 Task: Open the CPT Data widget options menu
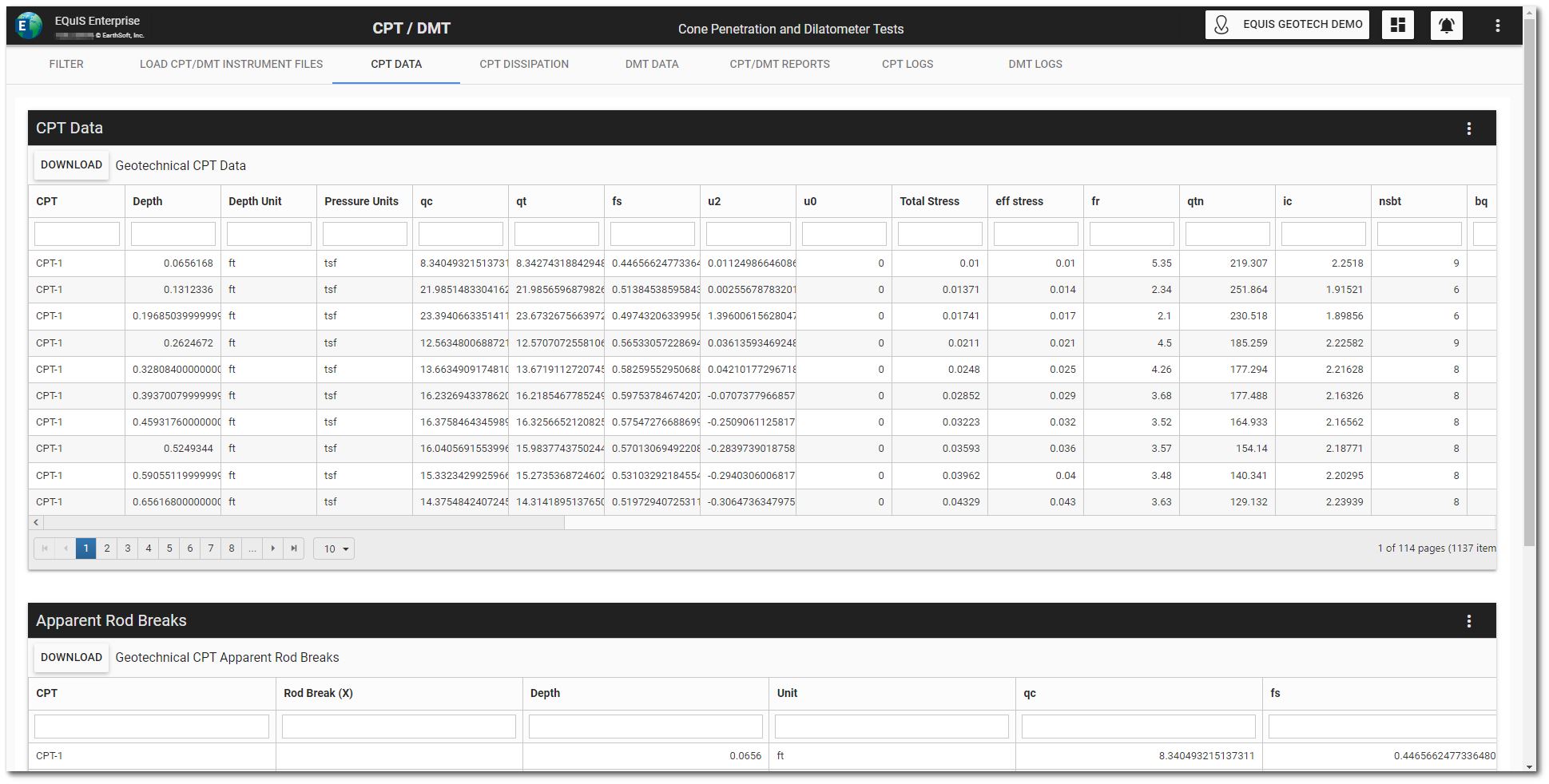pyautogui.click(x=1468, y=129)
